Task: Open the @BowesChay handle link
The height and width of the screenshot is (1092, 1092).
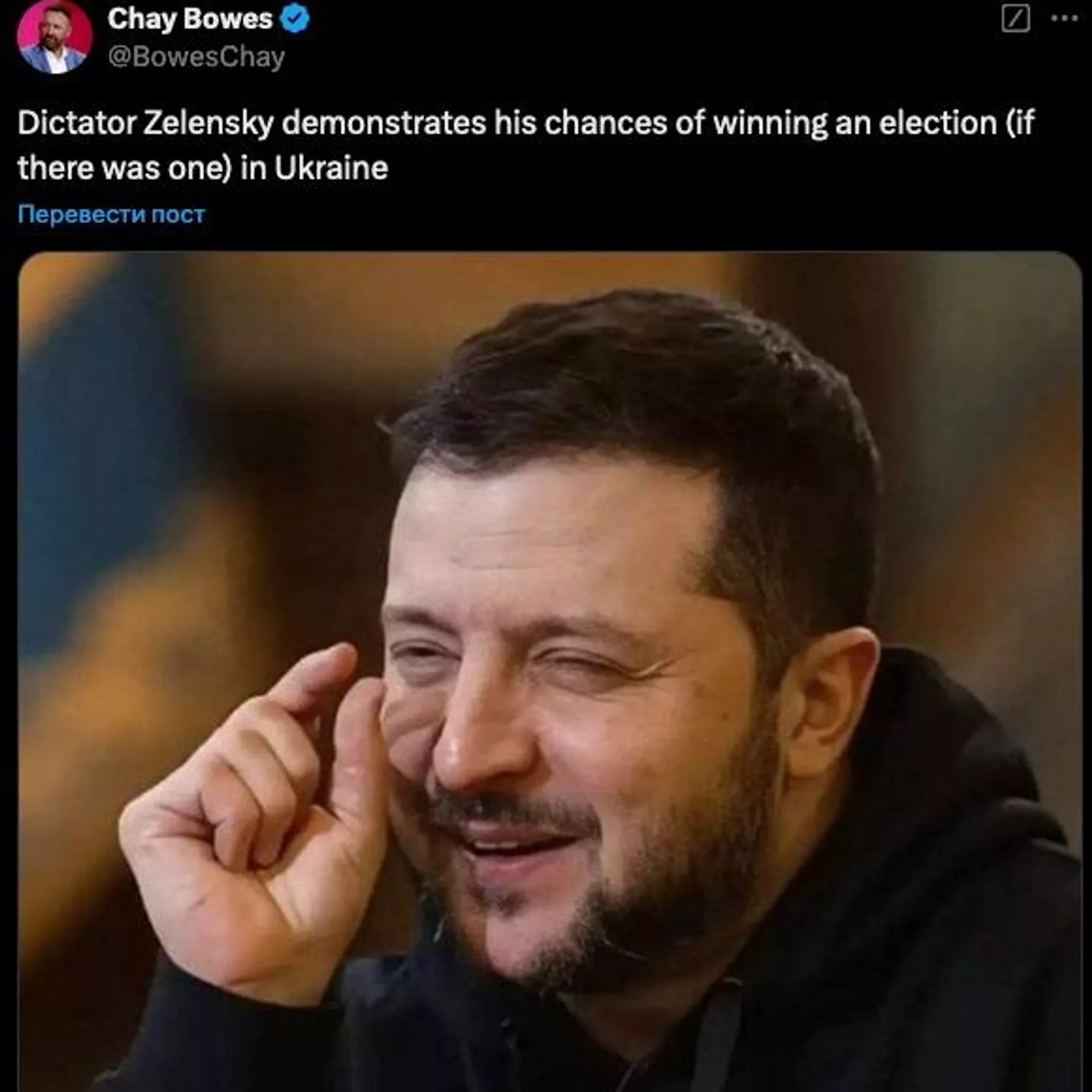Action: click(x=196, y=57)
